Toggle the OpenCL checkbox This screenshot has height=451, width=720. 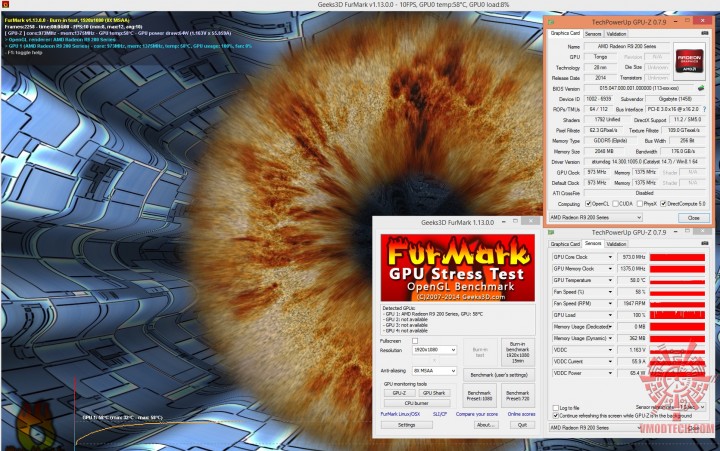click(x=588, y=203)
